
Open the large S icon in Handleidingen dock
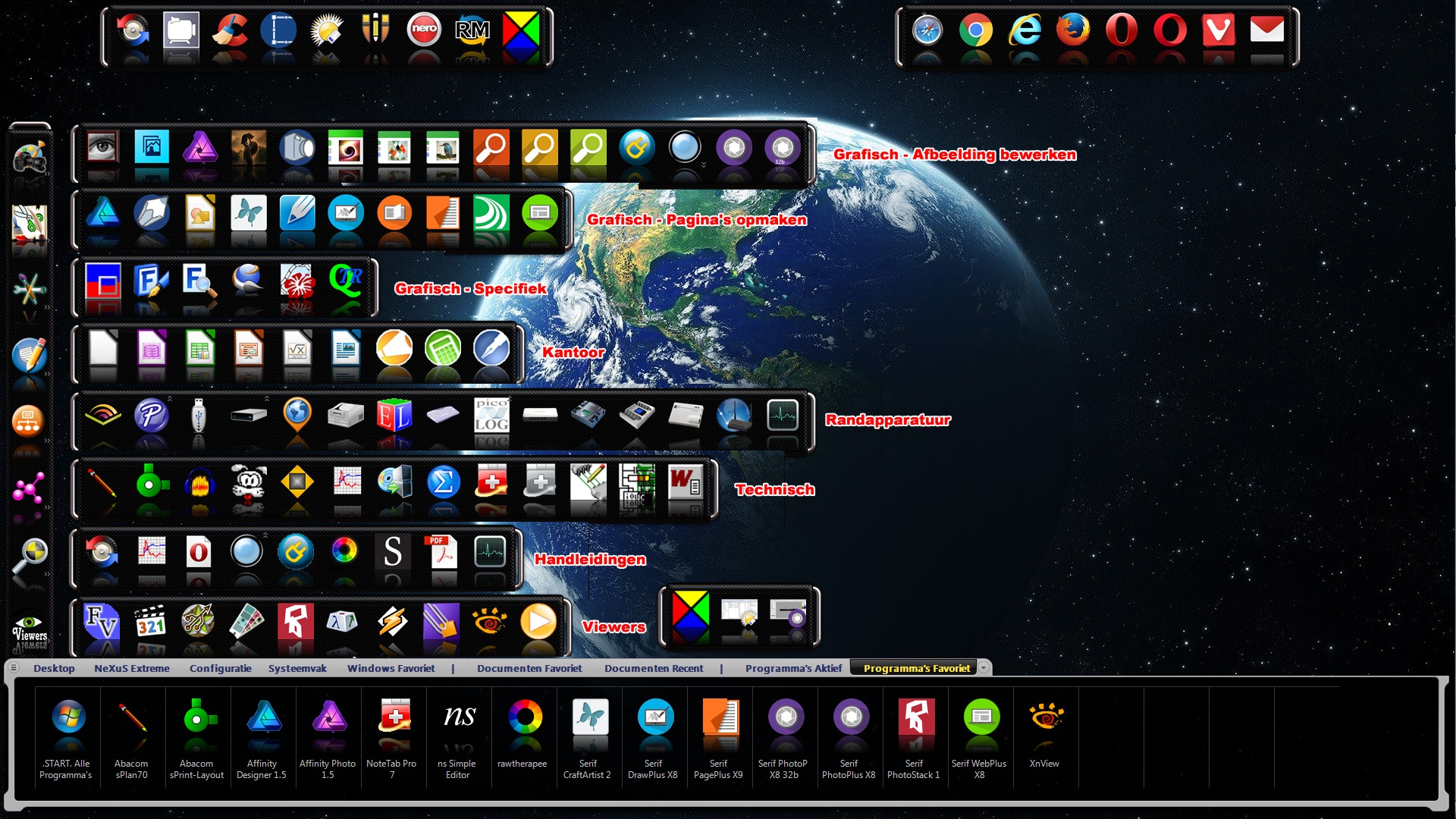(393, 551)
